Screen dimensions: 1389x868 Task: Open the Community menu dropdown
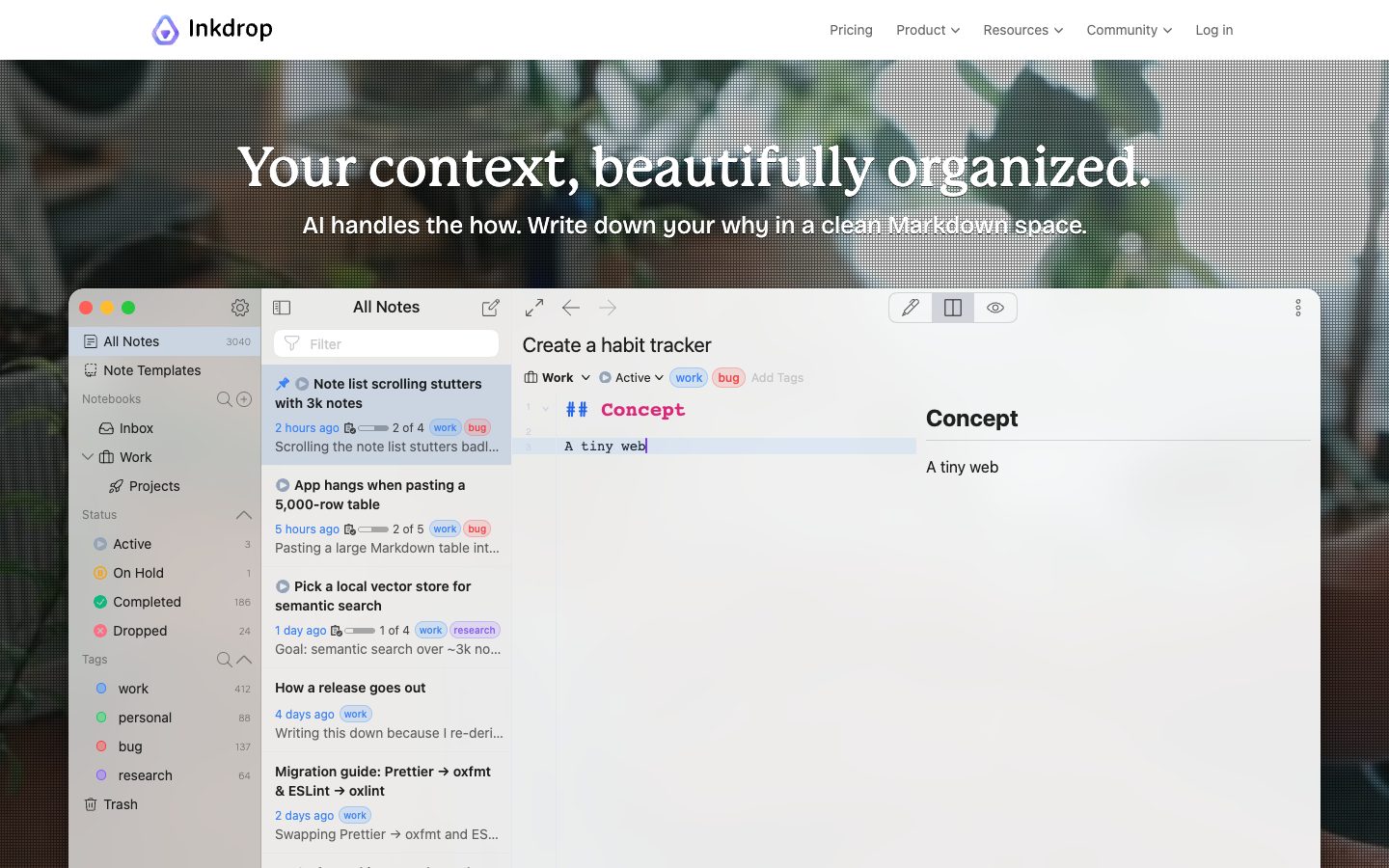(x=1130, y=30)
